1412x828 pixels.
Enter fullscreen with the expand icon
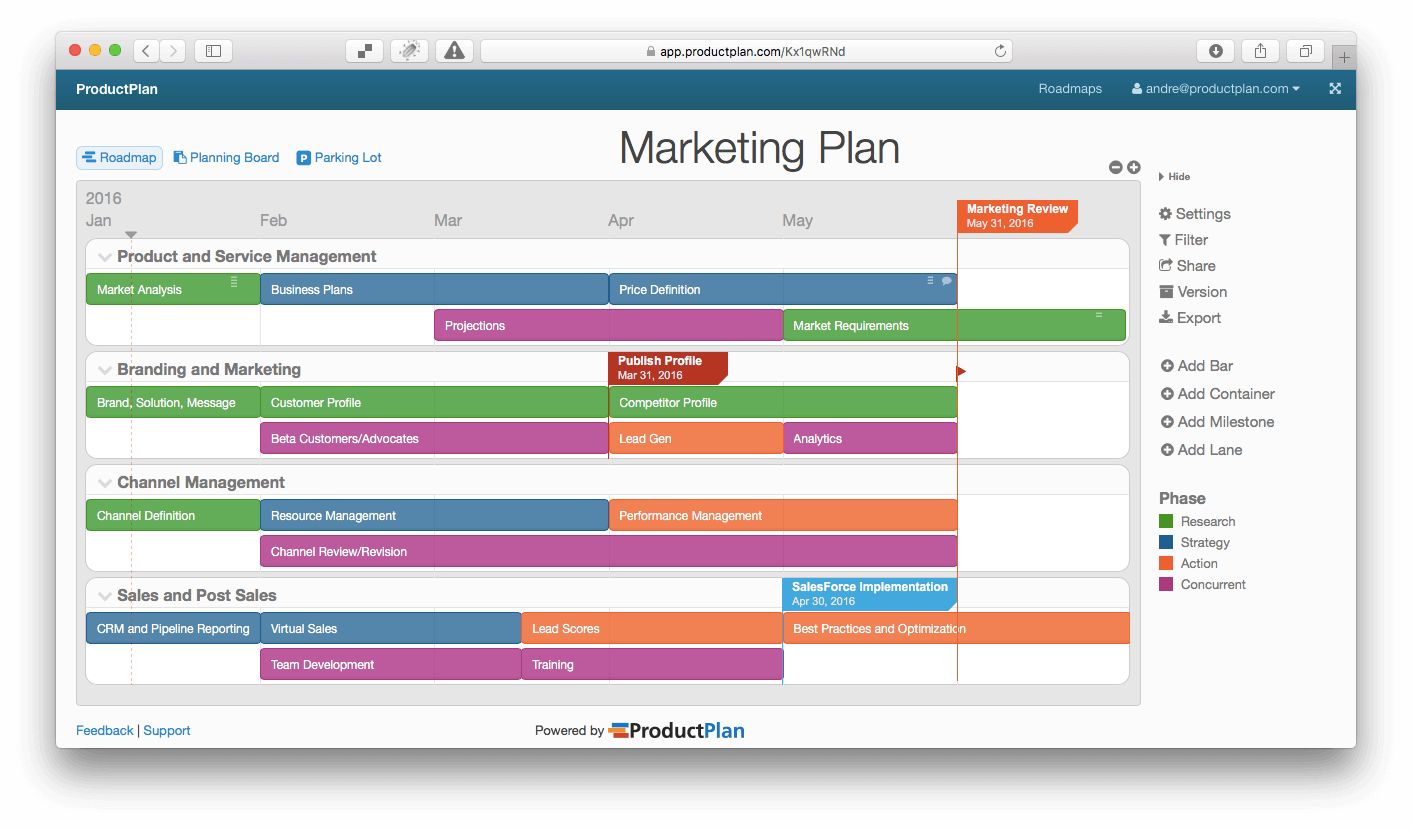1335,88
